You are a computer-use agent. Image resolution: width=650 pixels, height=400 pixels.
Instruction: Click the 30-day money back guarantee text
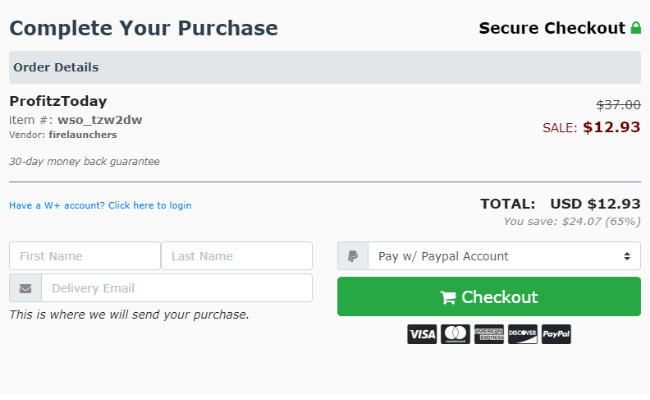click(x=84, y=162)
